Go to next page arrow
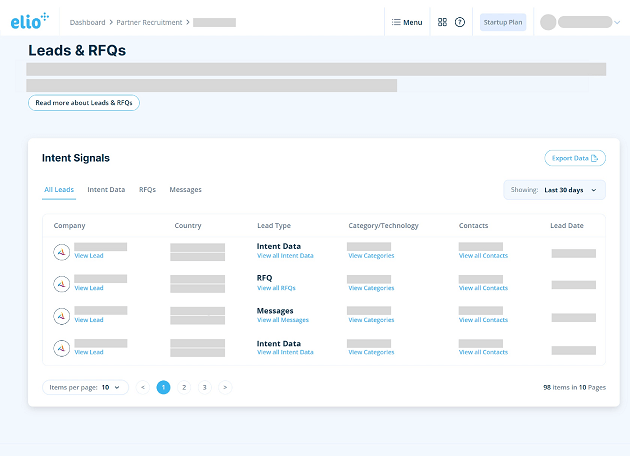Screen dimensions: 630x456 (x=225, y=387)
